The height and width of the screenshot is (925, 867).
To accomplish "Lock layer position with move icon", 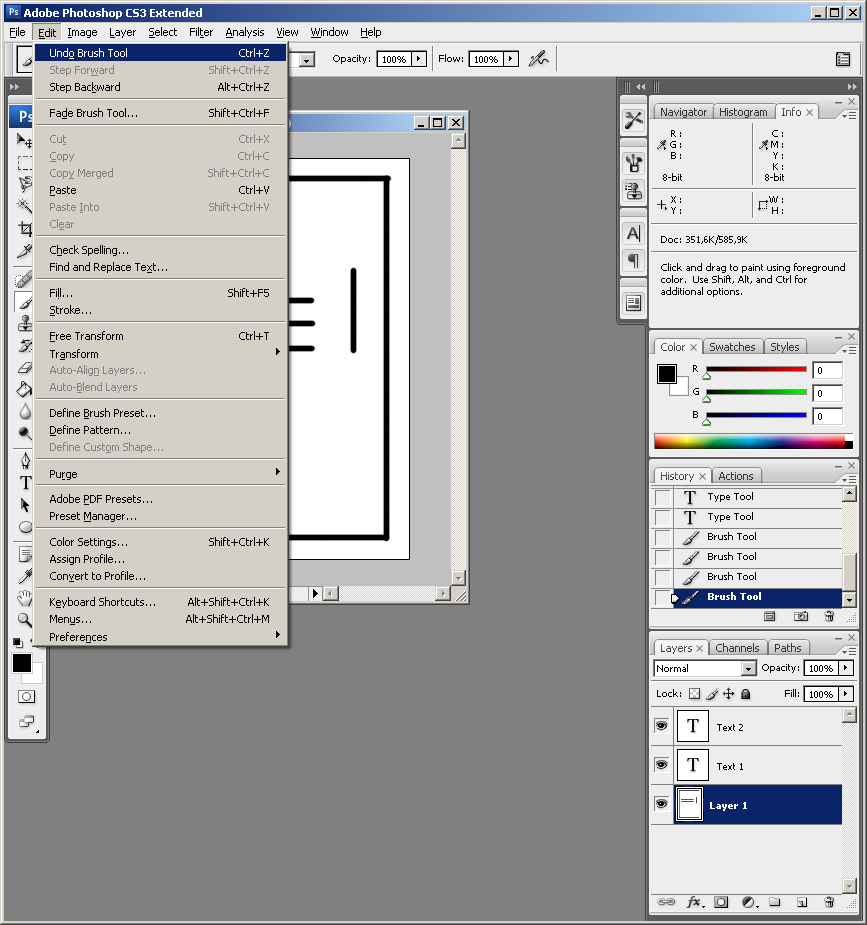I will point(728,694).
